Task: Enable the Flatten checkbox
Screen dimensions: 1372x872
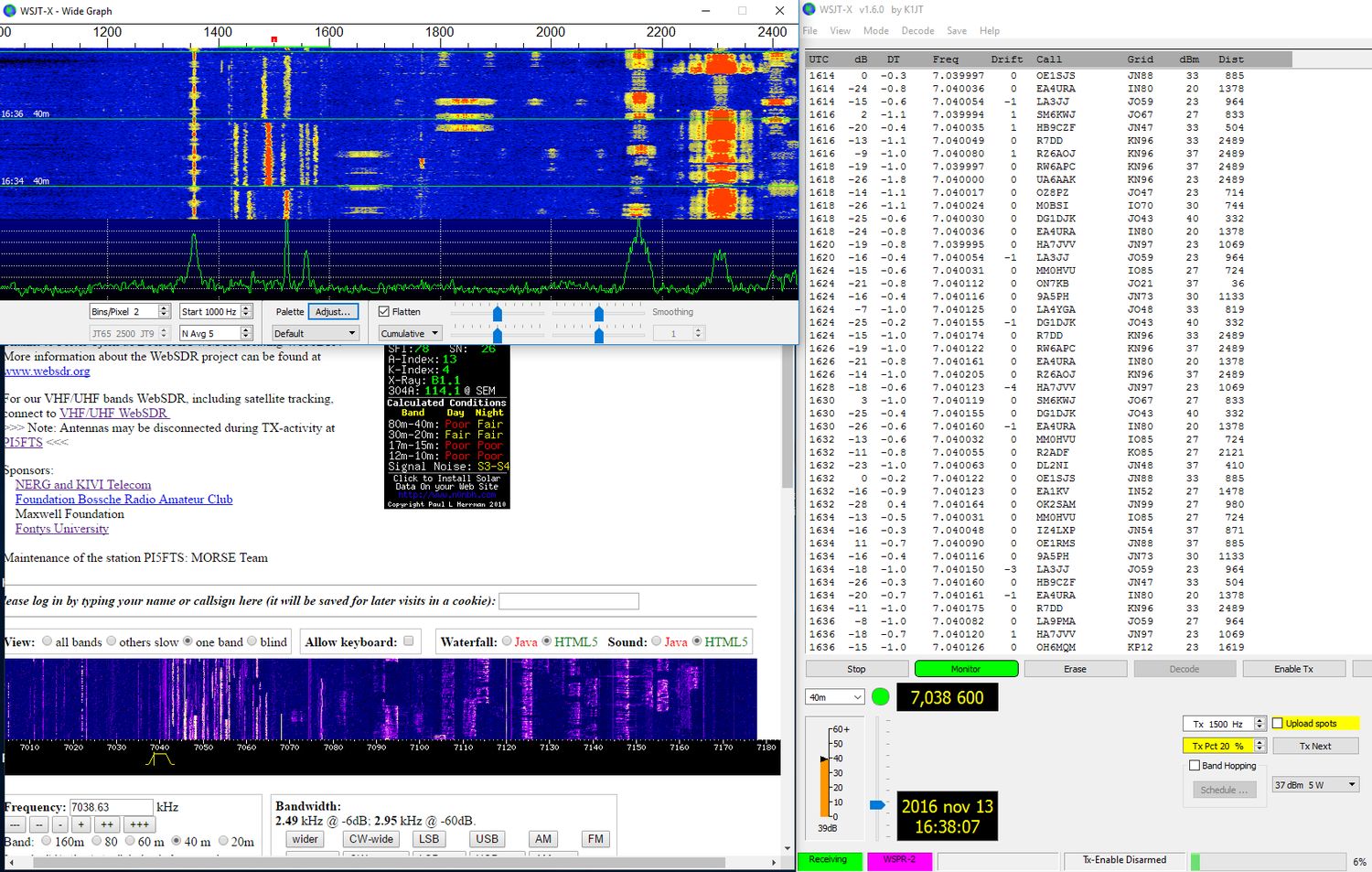Action: point(384,312)
